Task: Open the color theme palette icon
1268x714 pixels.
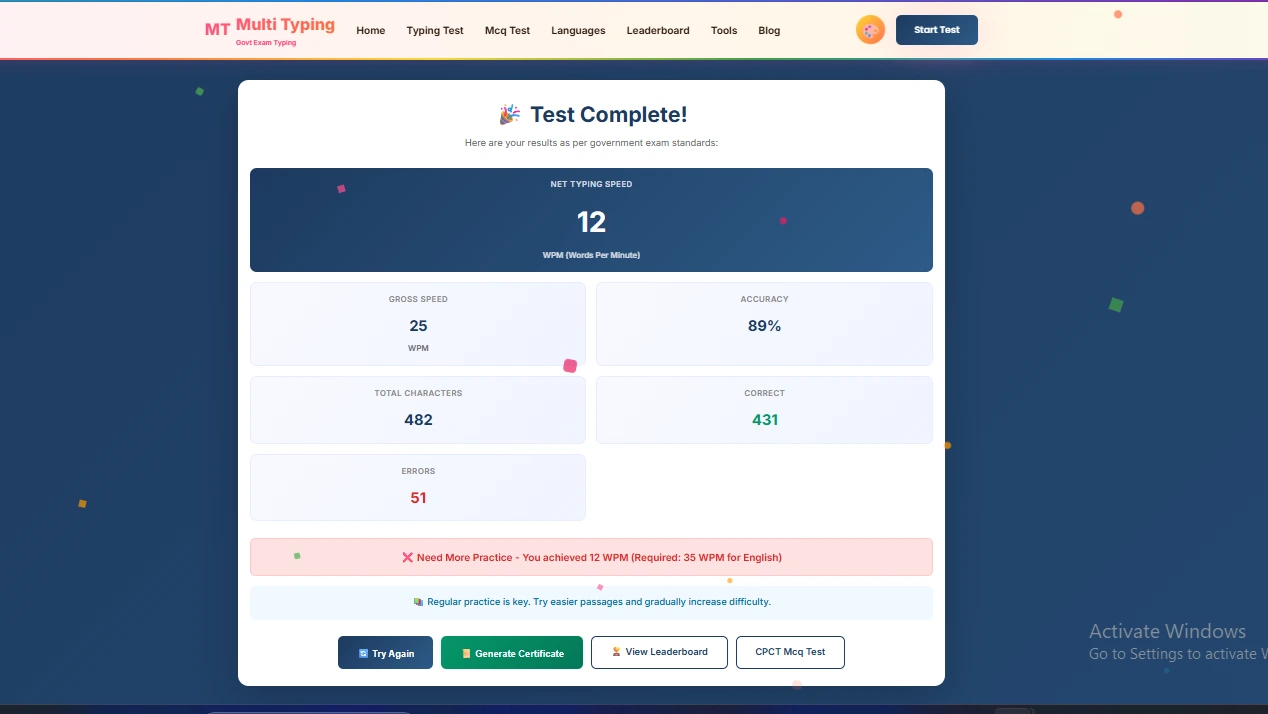Action: [869, 29]
